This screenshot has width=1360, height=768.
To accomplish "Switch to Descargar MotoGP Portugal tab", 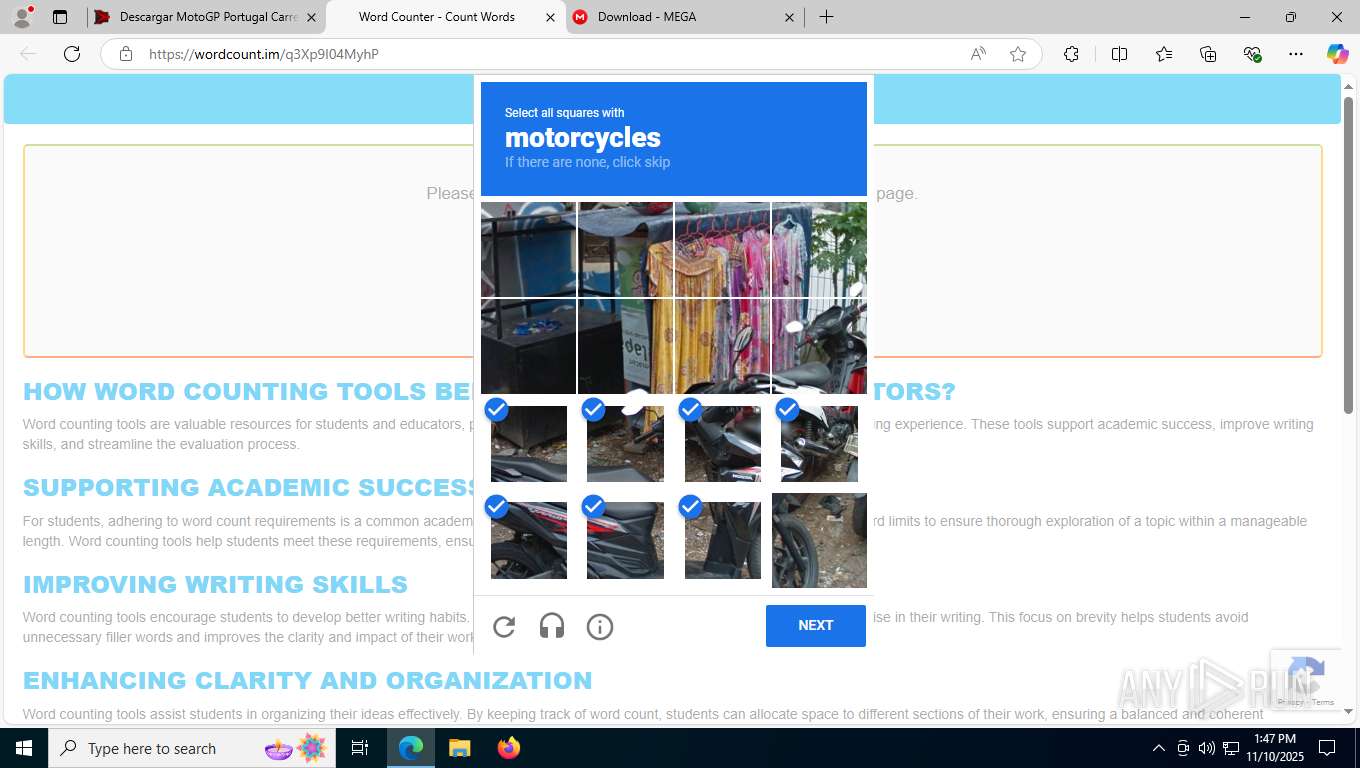I will [206, 17].
